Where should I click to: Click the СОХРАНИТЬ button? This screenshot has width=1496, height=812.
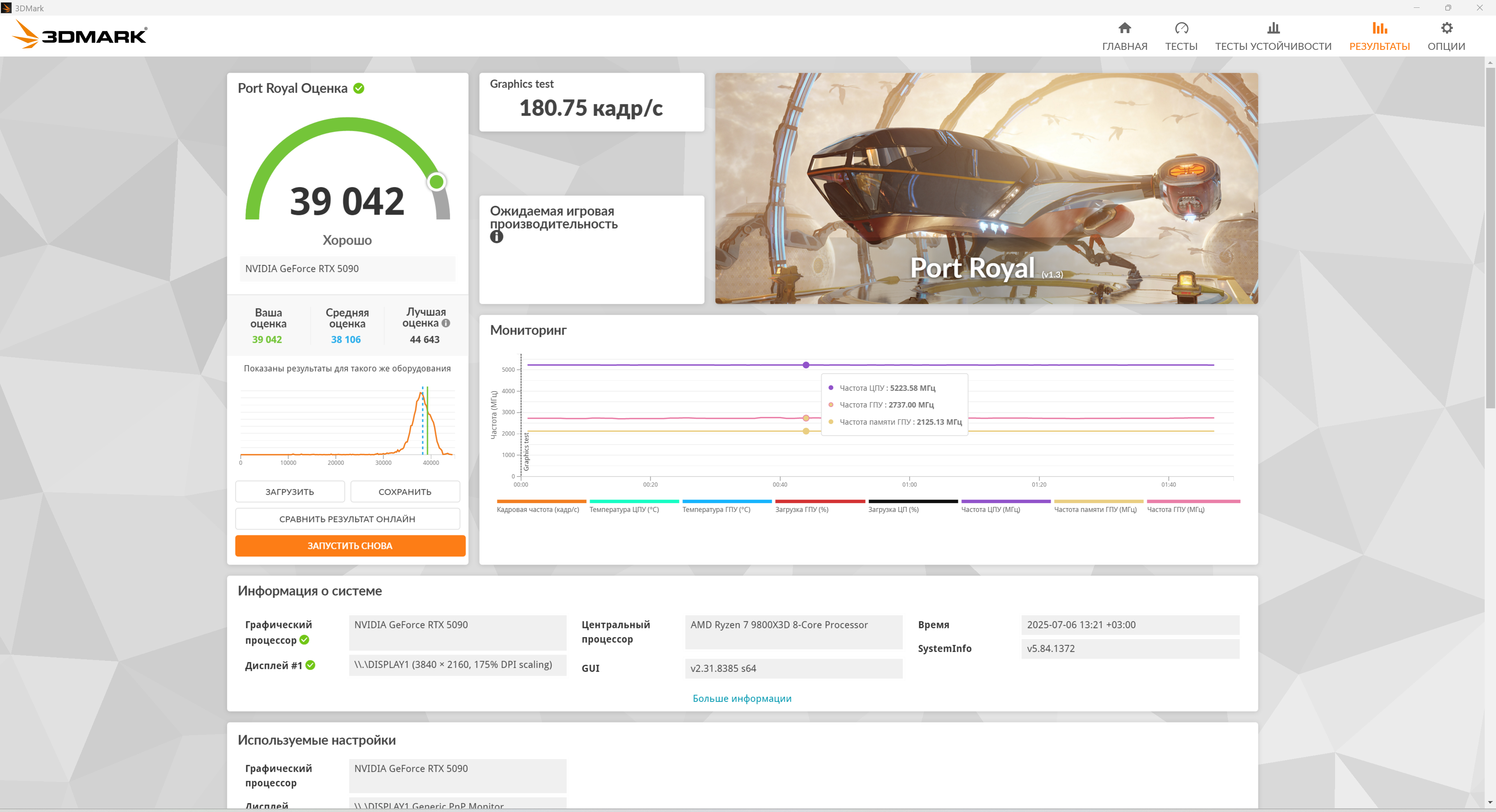[405, 491]
